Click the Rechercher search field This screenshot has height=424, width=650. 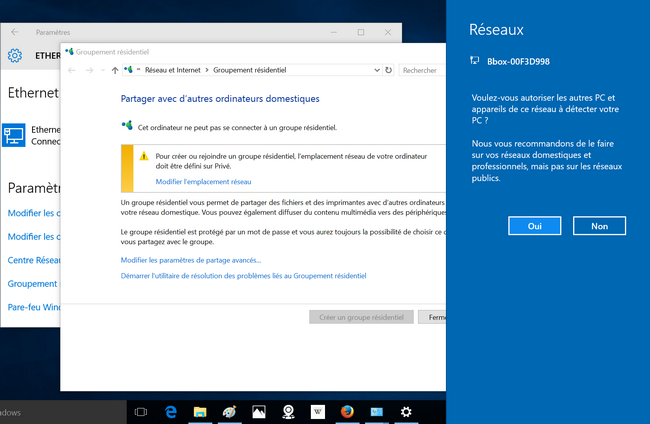(x=422, y=70)
